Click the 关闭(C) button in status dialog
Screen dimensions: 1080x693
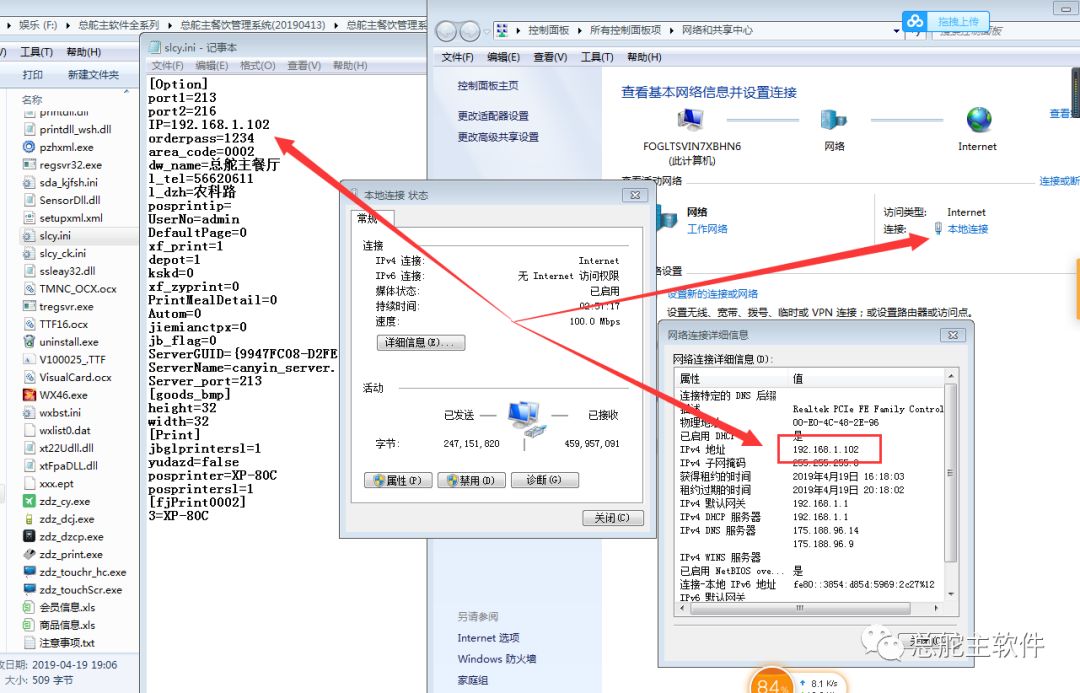(612, 518)
